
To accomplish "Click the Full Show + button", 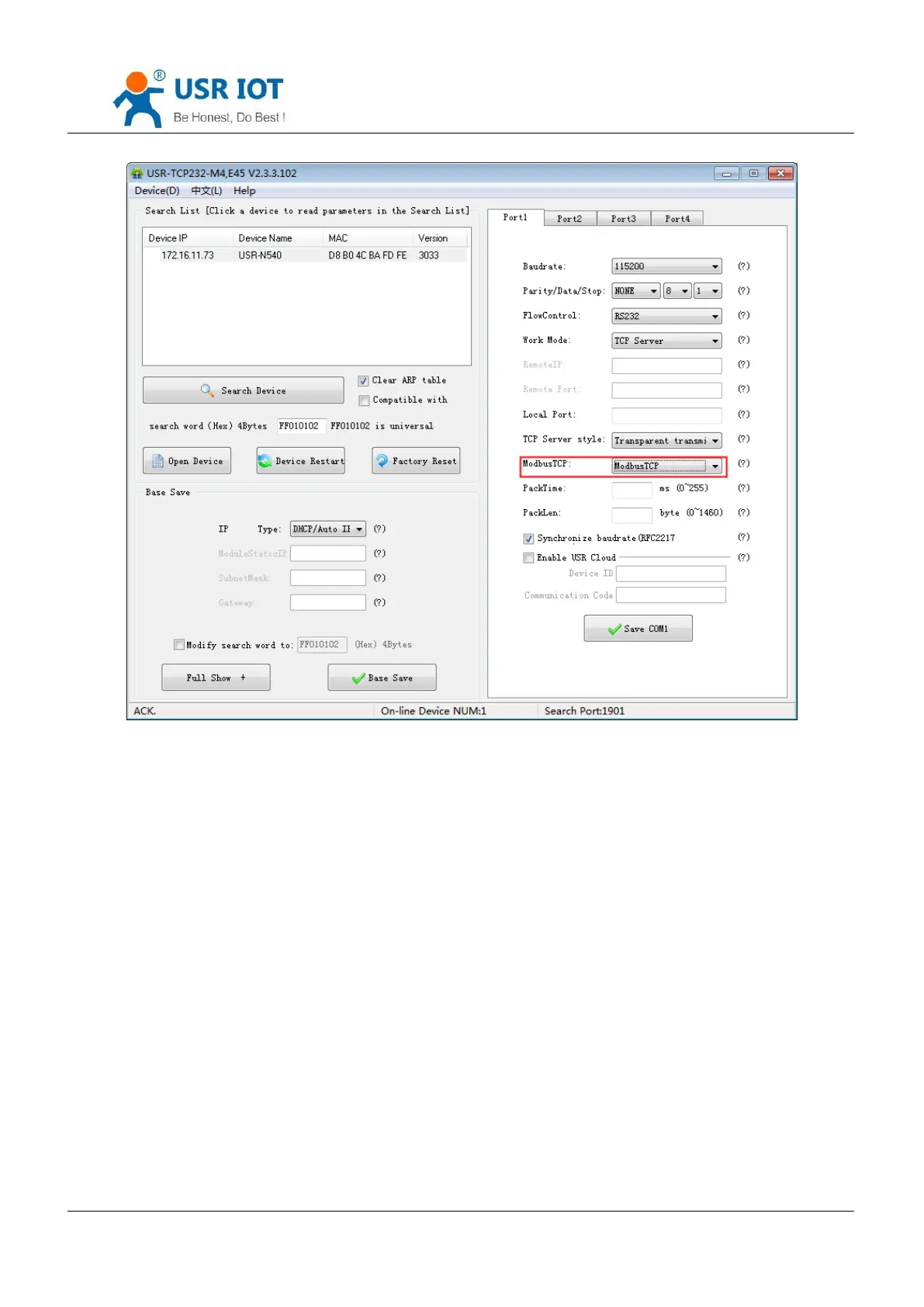I will click(x=216, y=678).
